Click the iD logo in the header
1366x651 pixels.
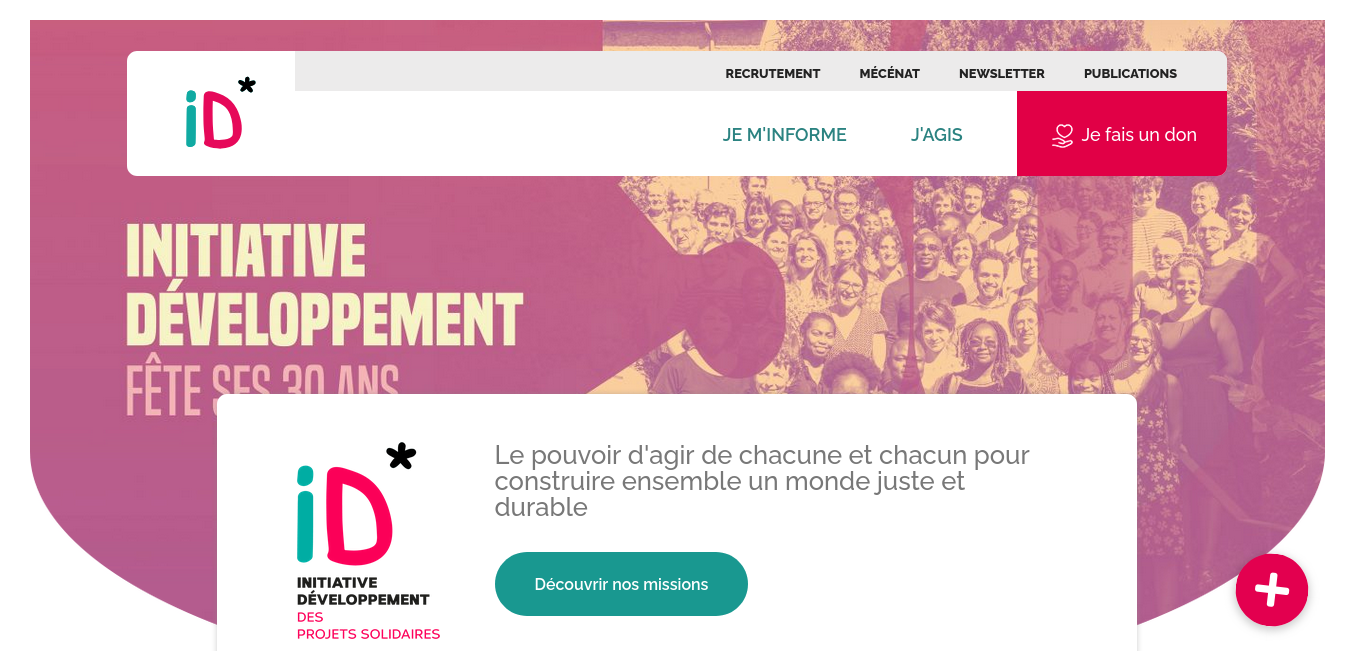tap(220, 112)
